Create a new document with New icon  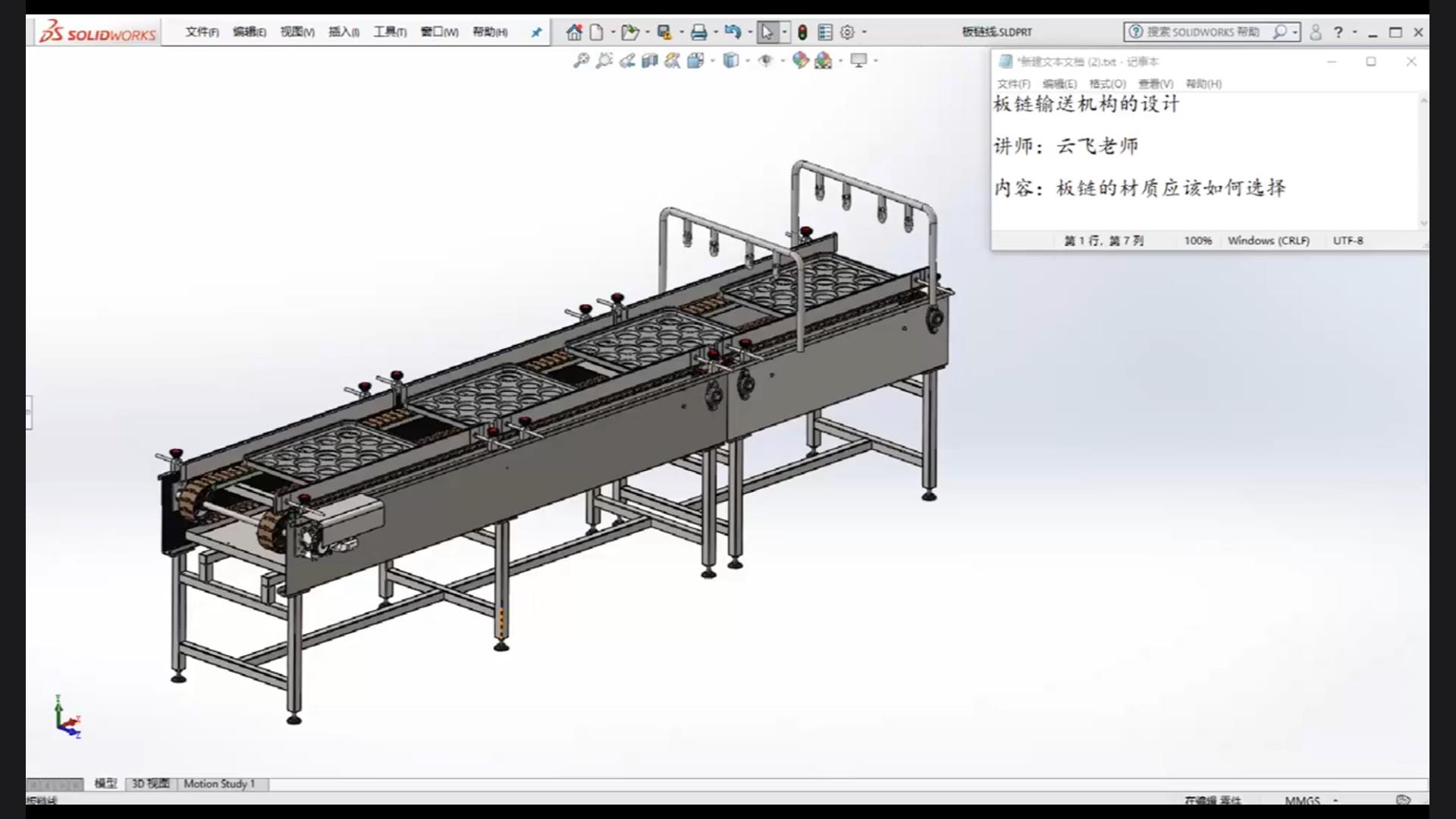(597, 32)
